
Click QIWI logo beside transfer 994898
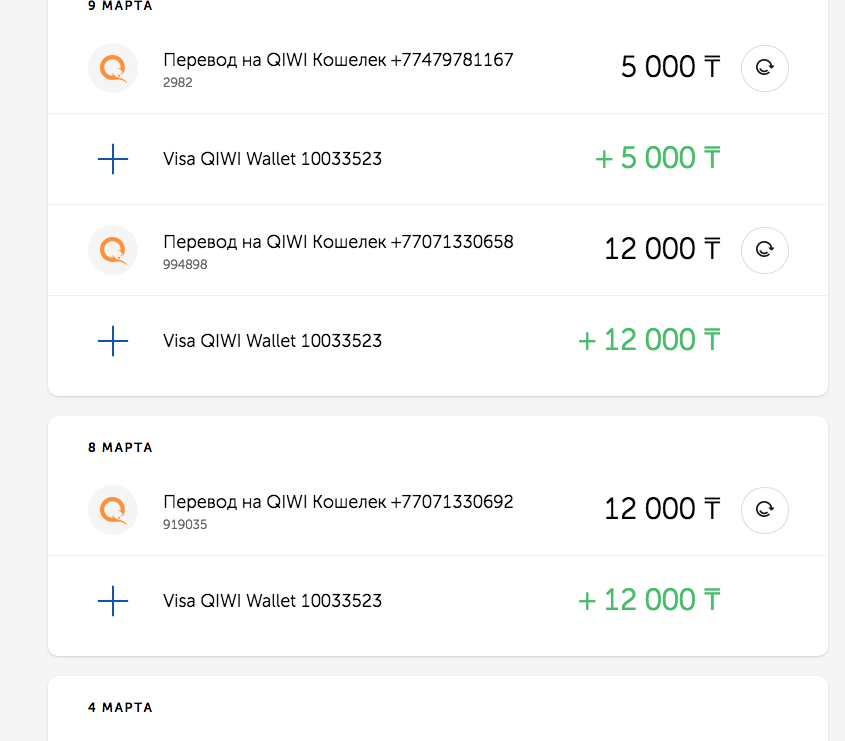tap(113, 250)
